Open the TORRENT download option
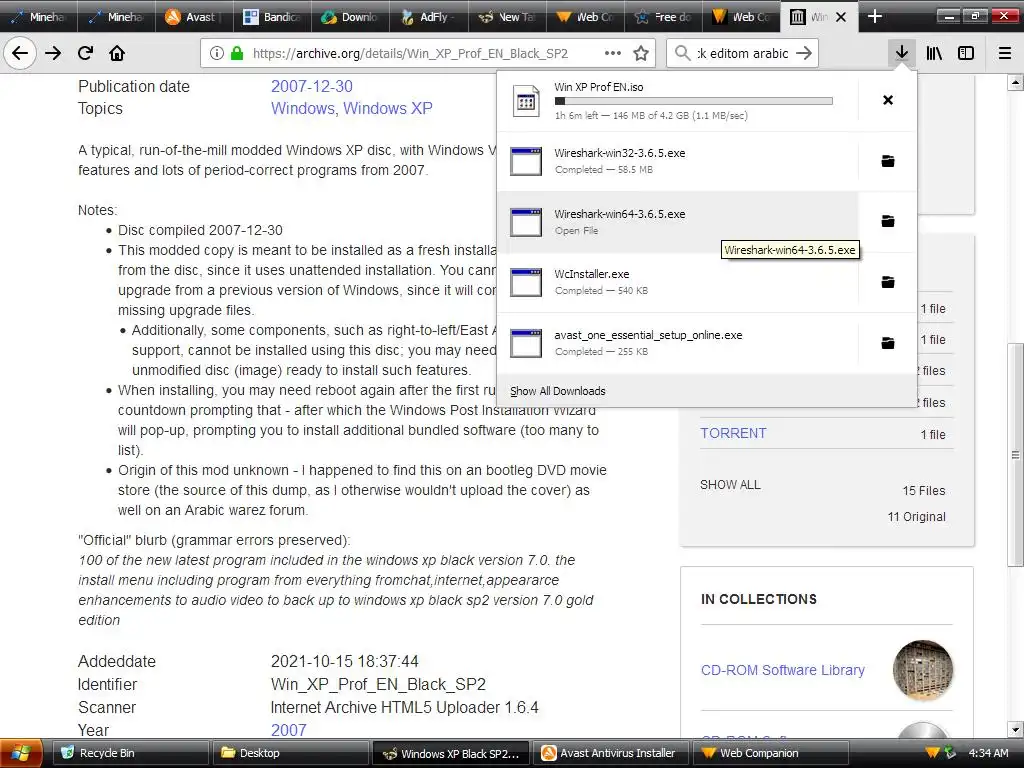The width and height of the screenshot is (1024, 768). tap(733, 433)
